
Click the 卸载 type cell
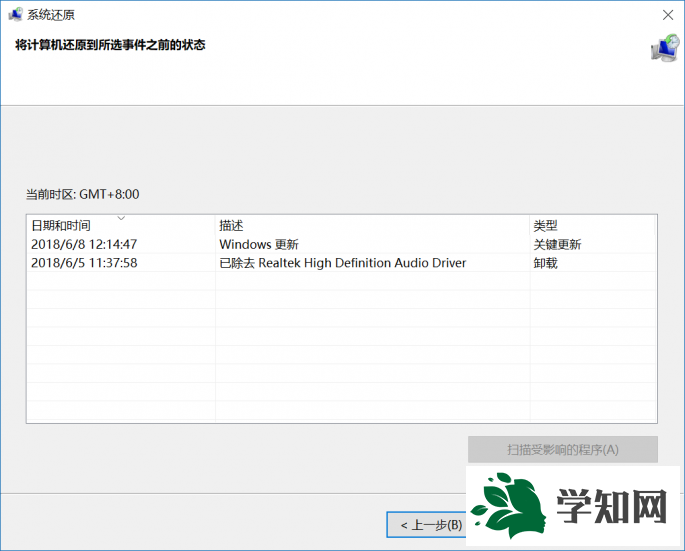point(545,263)
